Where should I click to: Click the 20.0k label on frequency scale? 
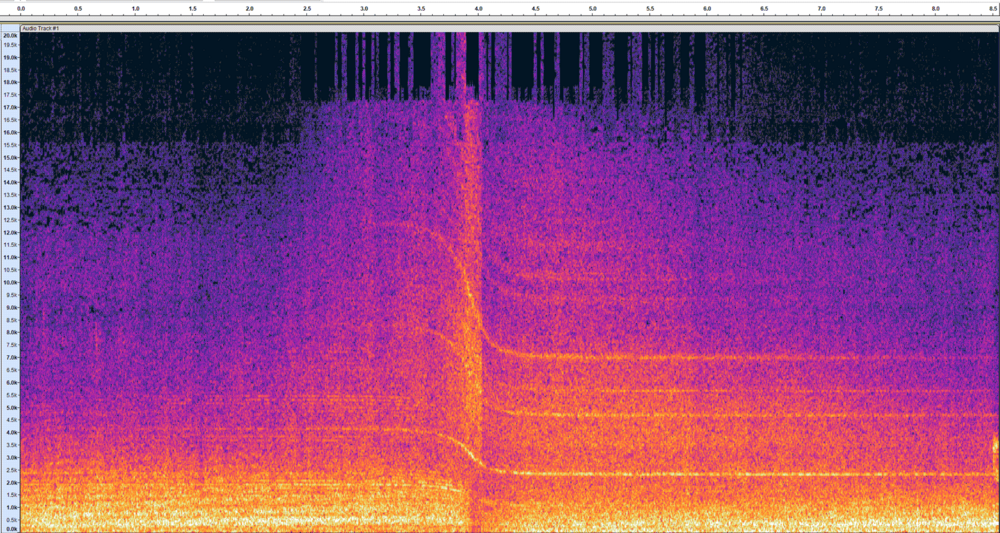[10, 36]
